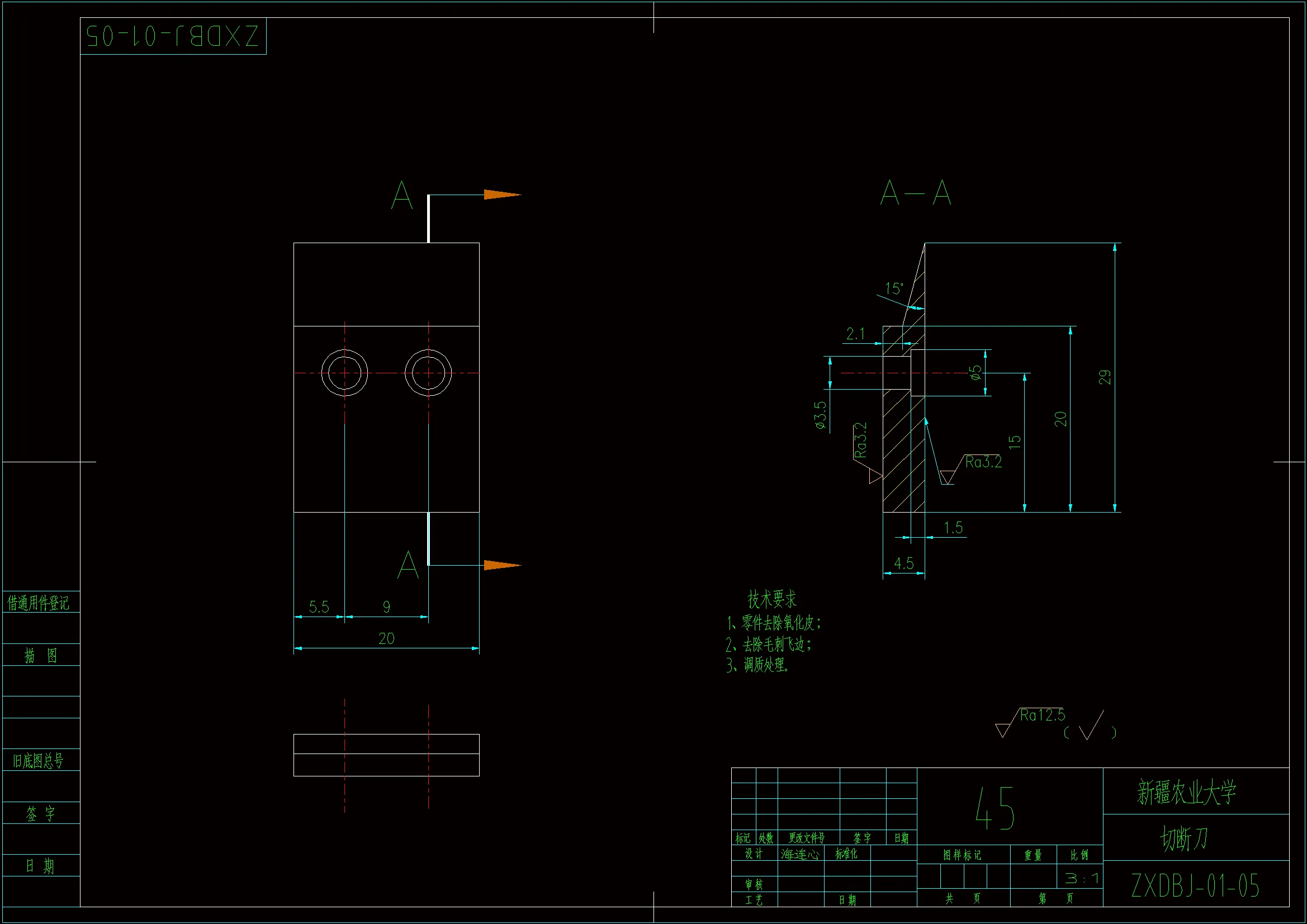1307x924 pixels.
Task: Click the right circular hole in front view
Action: point(428,373)
